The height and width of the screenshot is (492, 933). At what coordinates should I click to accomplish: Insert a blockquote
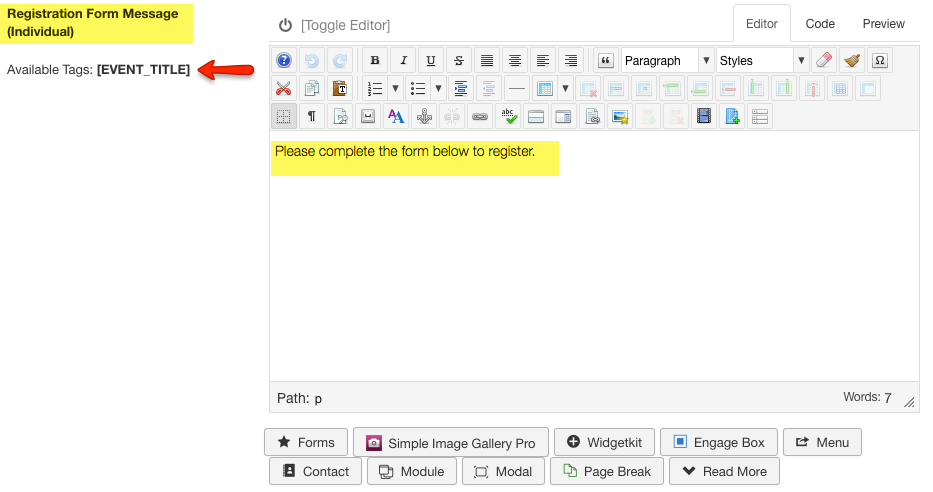pos(605,60)
